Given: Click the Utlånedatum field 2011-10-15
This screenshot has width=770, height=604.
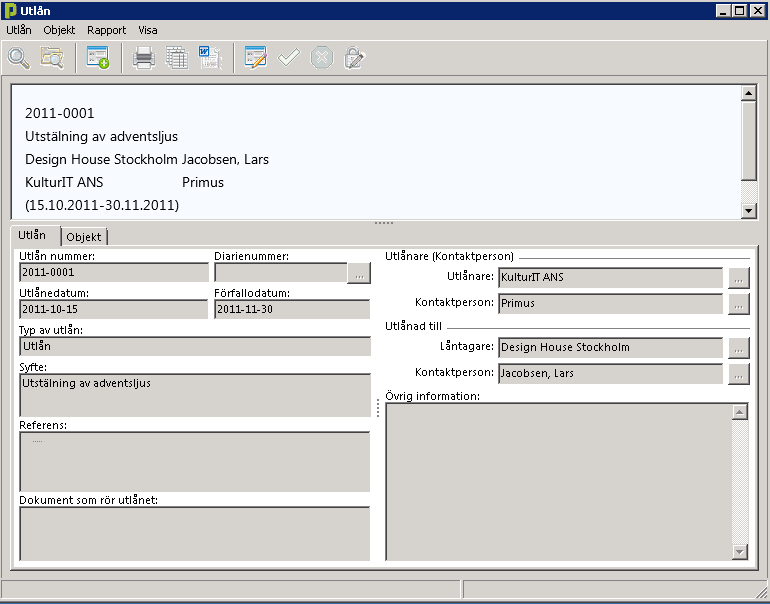Looking at the screenshot, I should (113, 309).
